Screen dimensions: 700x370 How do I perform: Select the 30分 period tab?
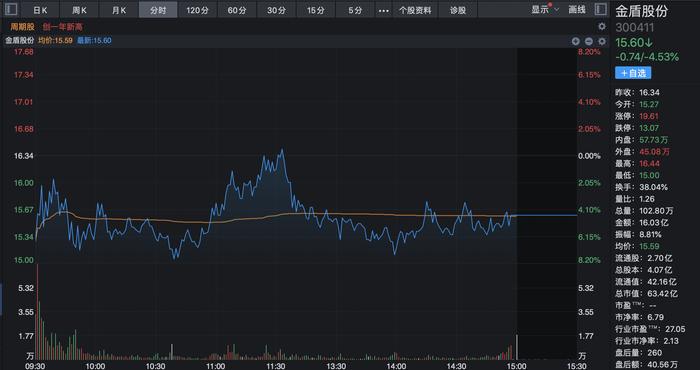[276, 10]
